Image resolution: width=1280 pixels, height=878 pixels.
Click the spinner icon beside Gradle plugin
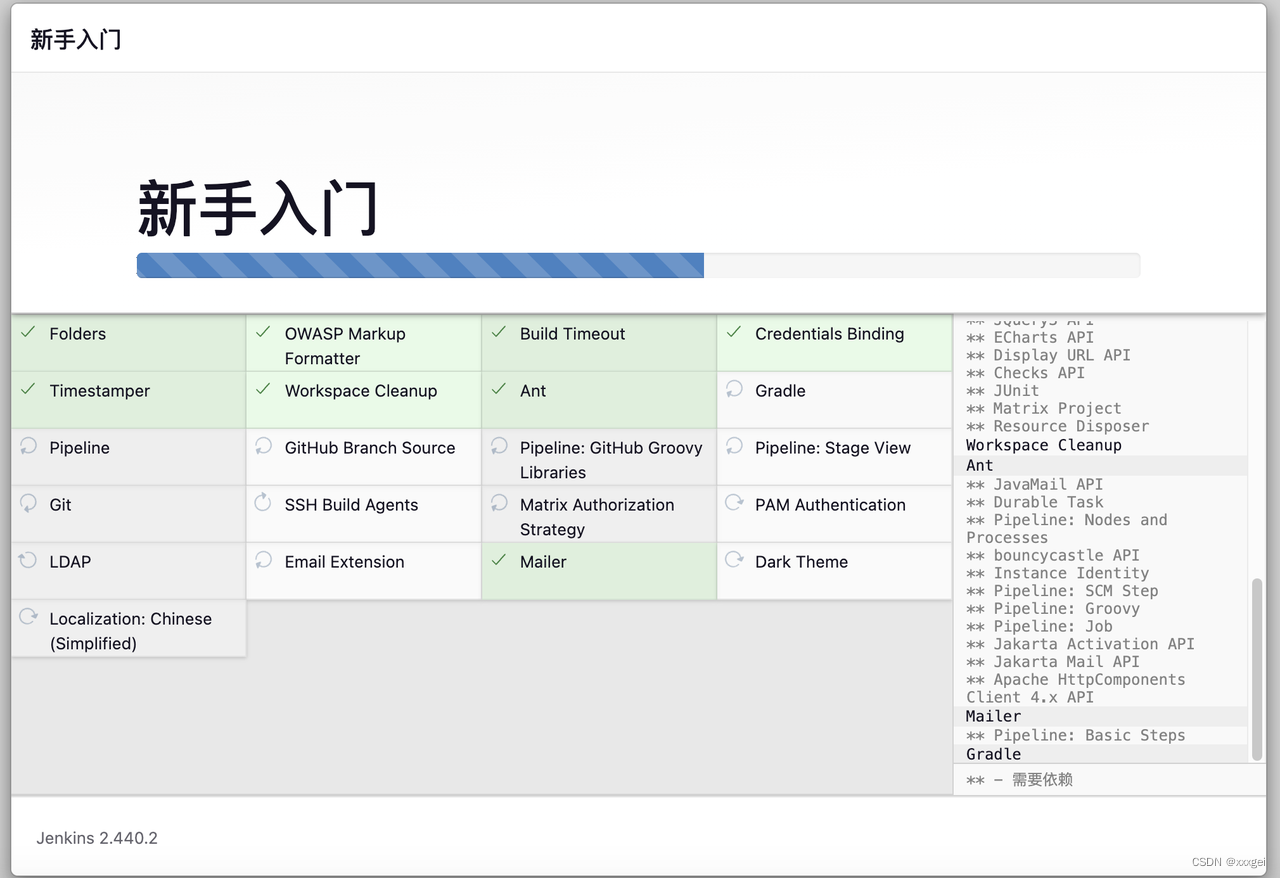(734, 388)
